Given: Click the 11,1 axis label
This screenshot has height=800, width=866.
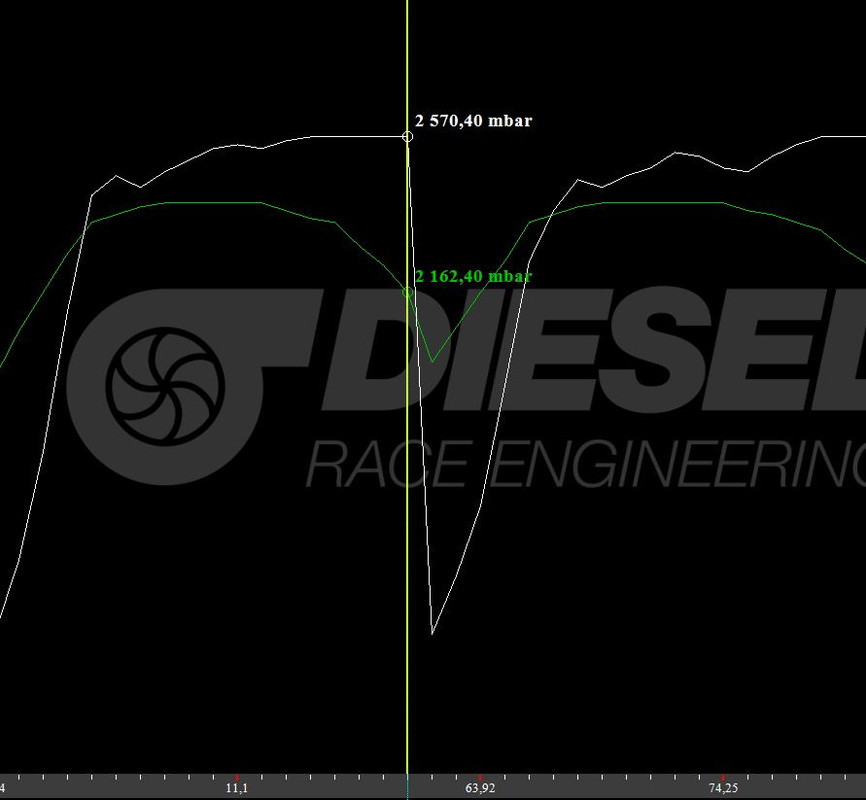Looking at the screenshot, I should (x=236, y=788).
